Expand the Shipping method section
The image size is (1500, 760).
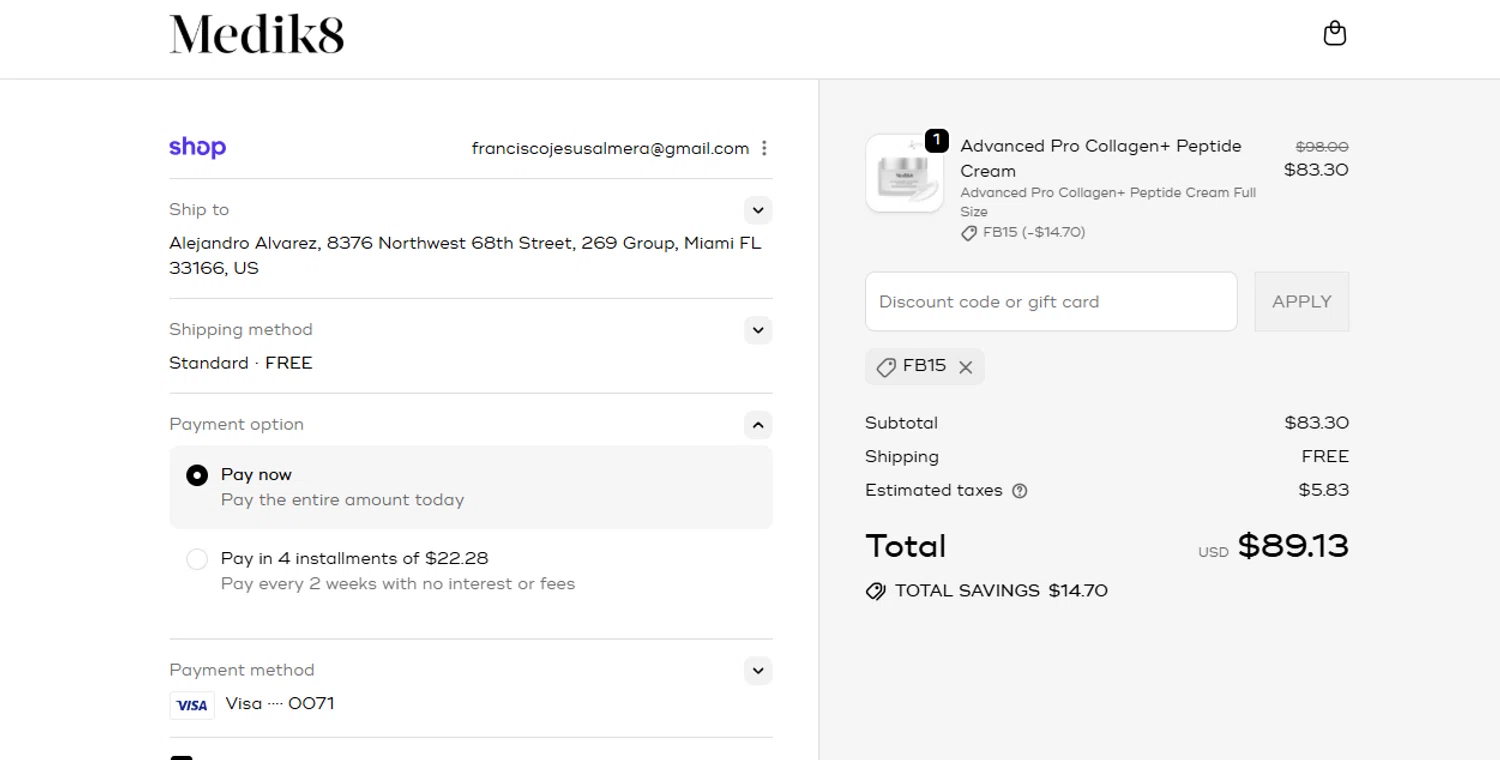(758, 330)
